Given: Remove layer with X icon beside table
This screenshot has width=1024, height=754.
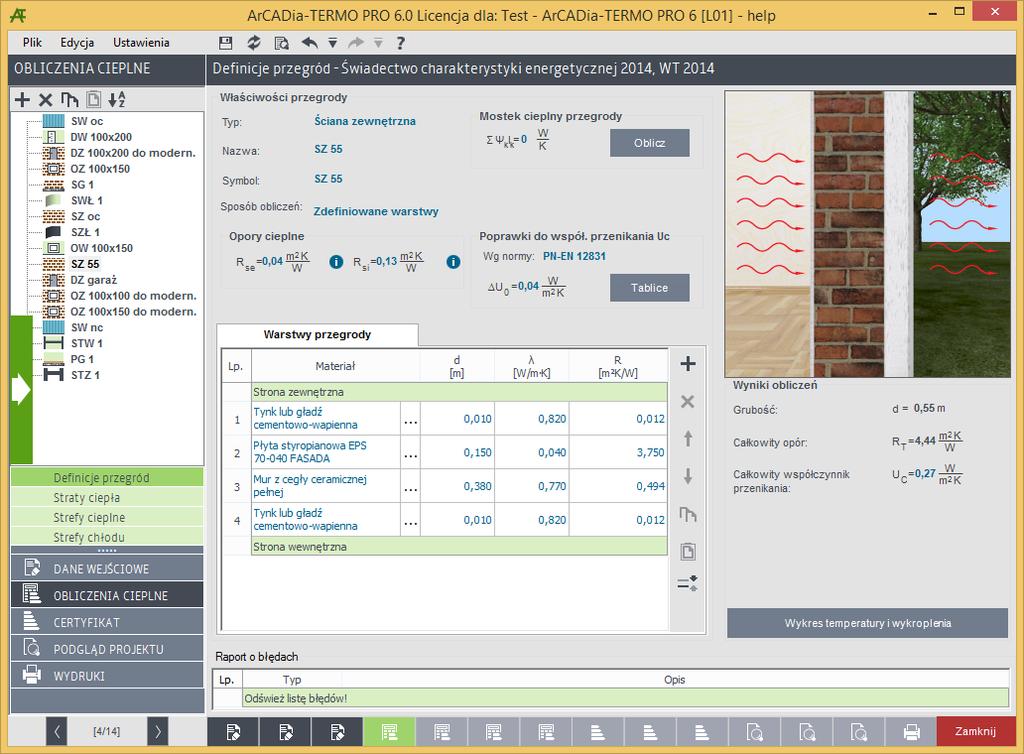Looking at the screenshot, I should pyautogui.click(x=688, y=401).
